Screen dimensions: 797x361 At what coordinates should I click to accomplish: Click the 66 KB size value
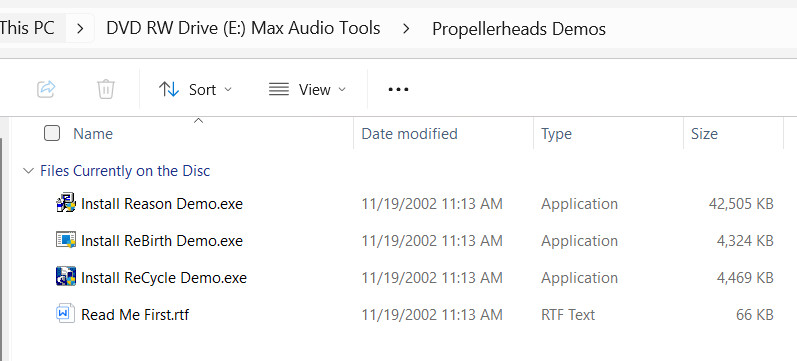tap(755, 314)
